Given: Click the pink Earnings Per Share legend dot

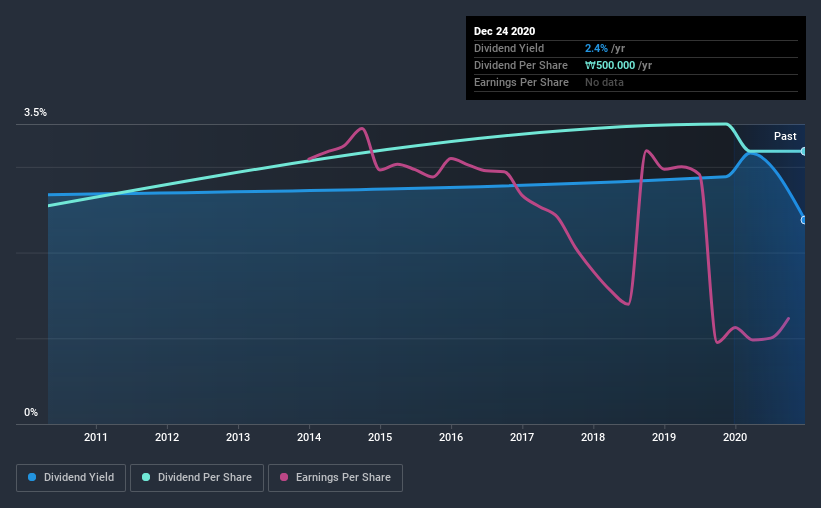Looking at the screenshot, I should pos(284,477).
